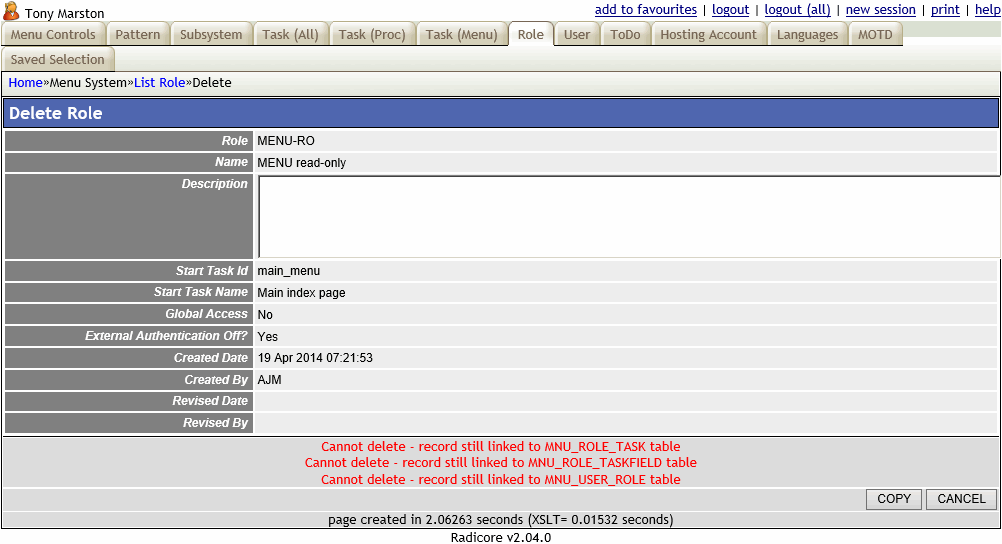
Task: Open the Languages tab
Action: tap(807, 35)
